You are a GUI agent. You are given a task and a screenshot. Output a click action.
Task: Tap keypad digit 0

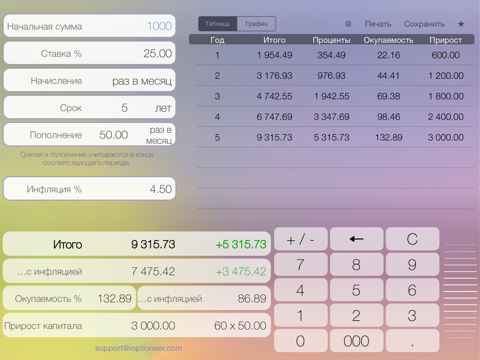[301, 341]
